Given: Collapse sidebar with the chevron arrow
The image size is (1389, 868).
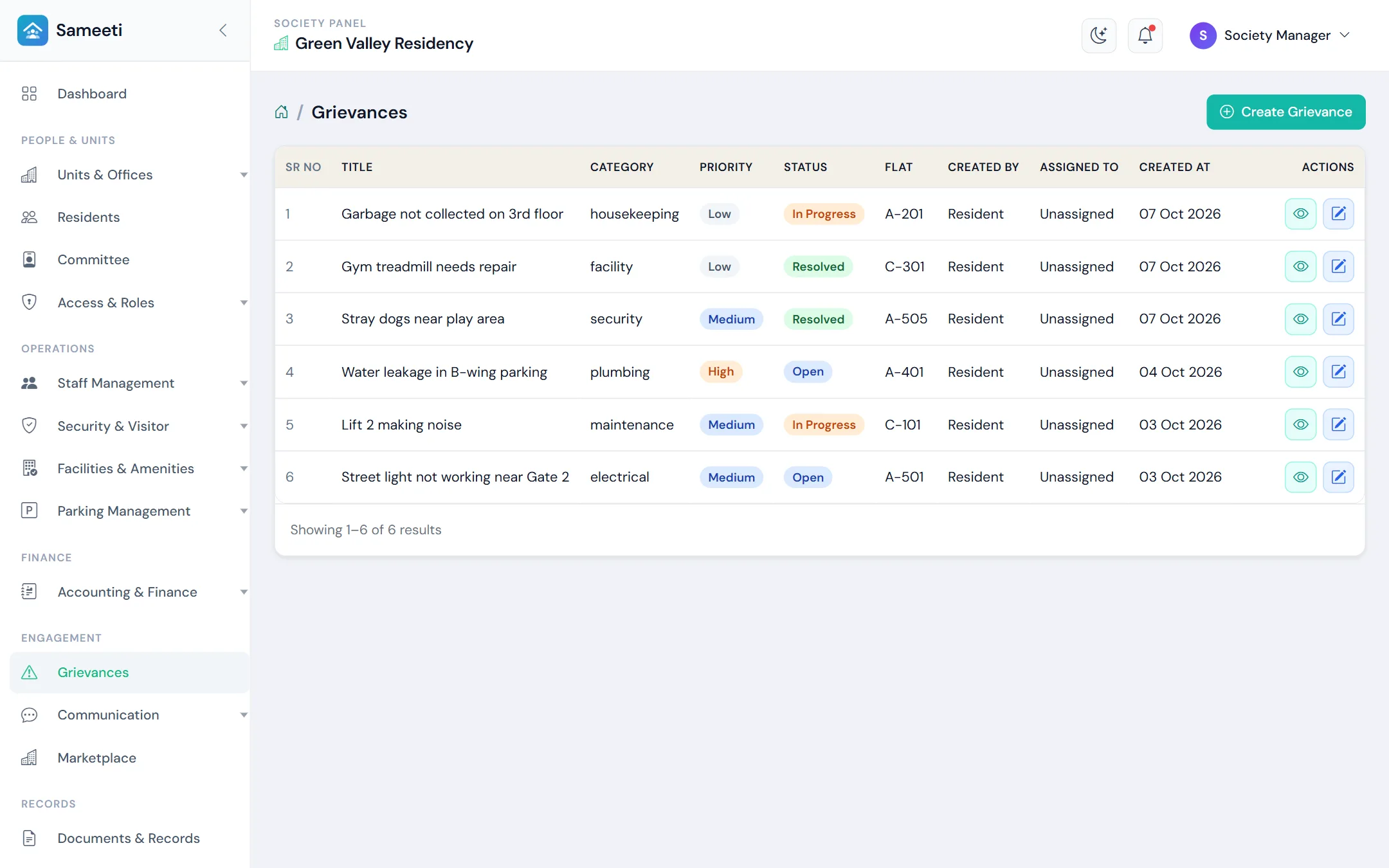Looking at the screenshot, I should coord(223,30).
